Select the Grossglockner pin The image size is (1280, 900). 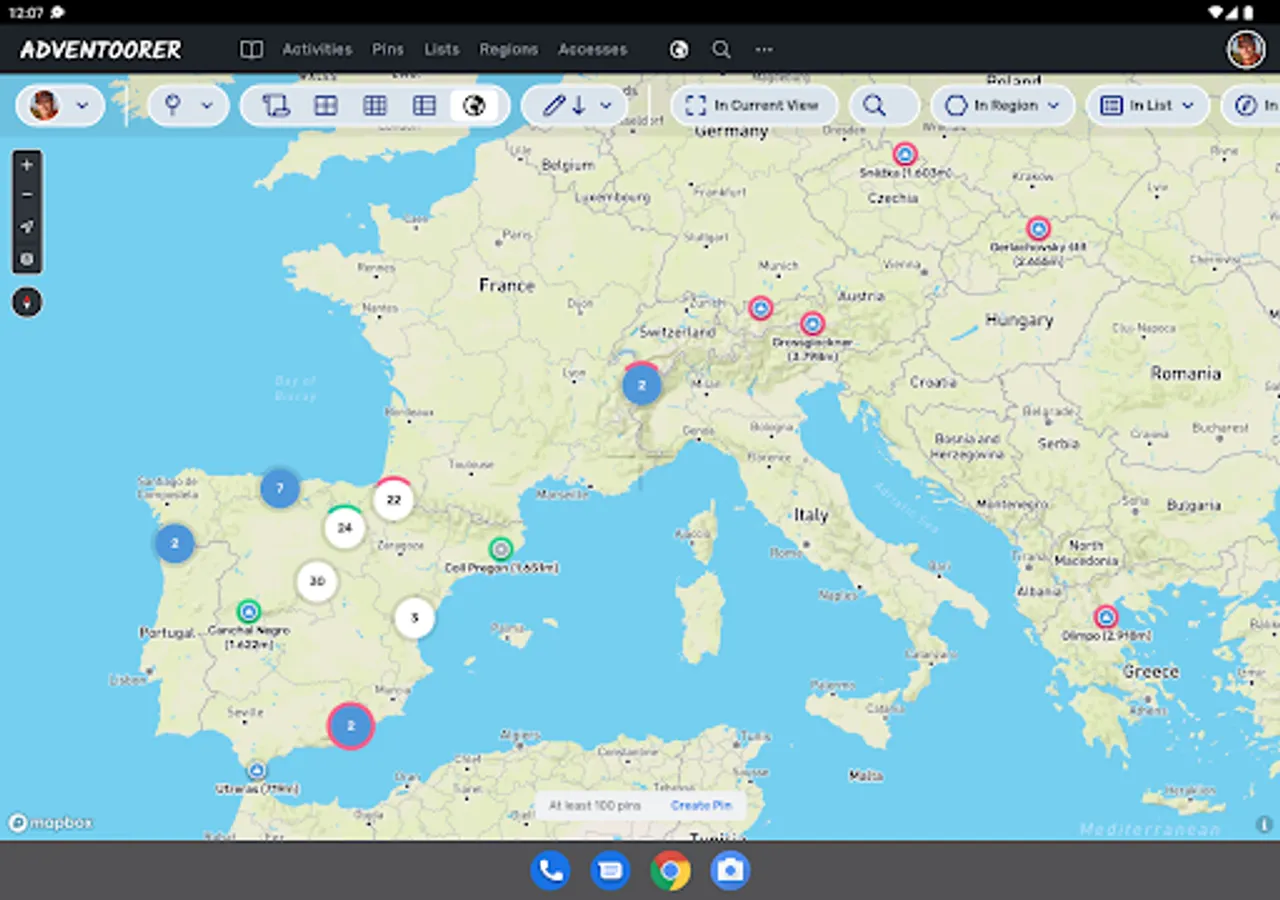click(812, 323)
